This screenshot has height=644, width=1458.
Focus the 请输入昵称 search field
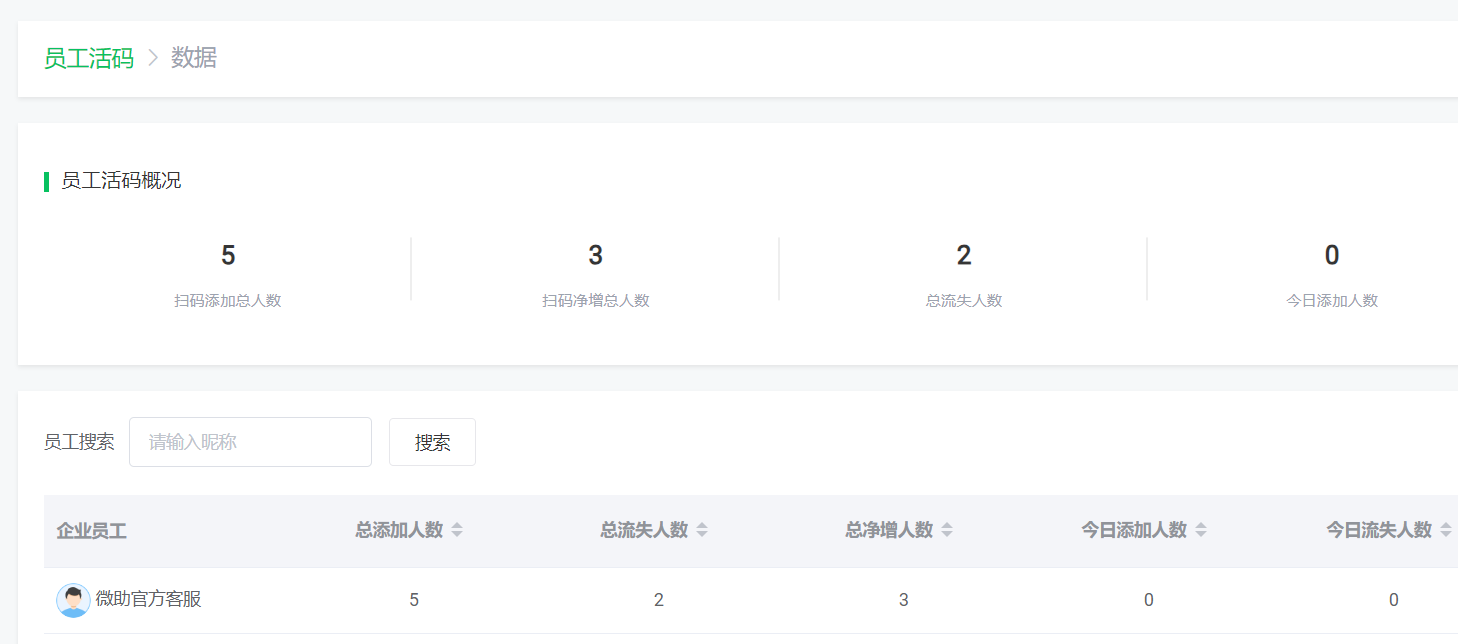coord(250,442)
